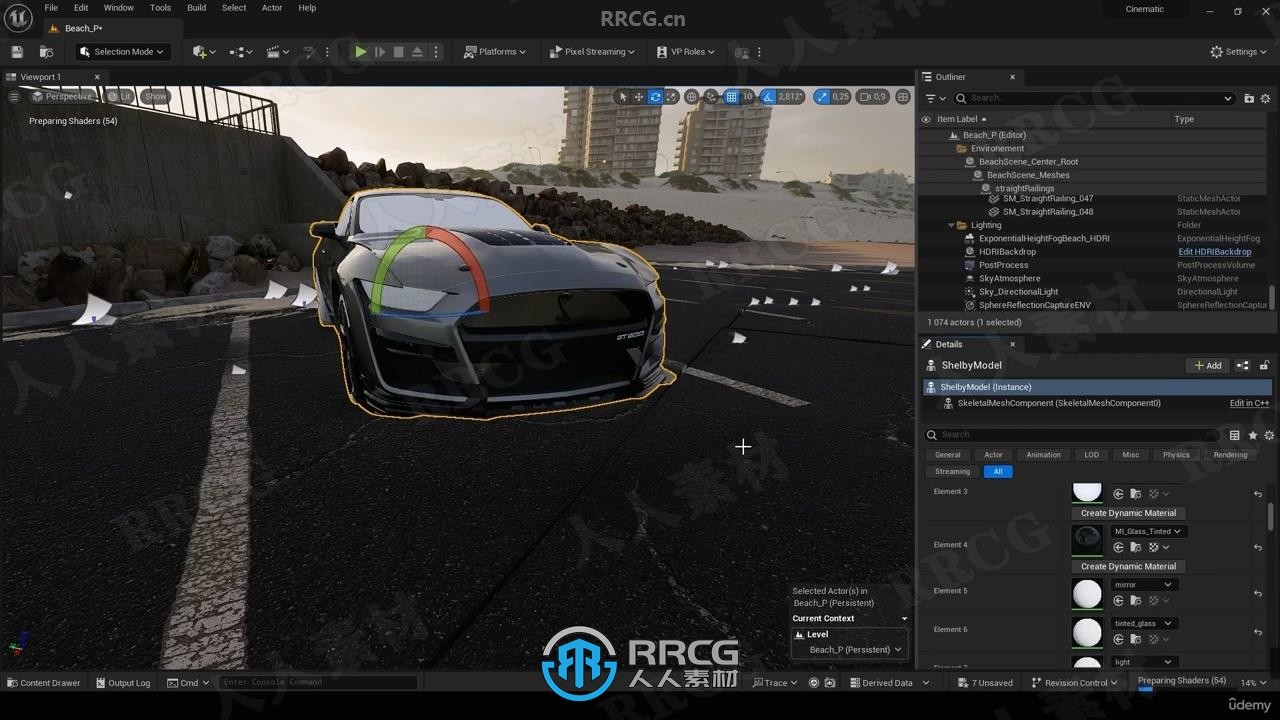Click the viewport layout (maximize/restore) grid icon

[903, 97]
